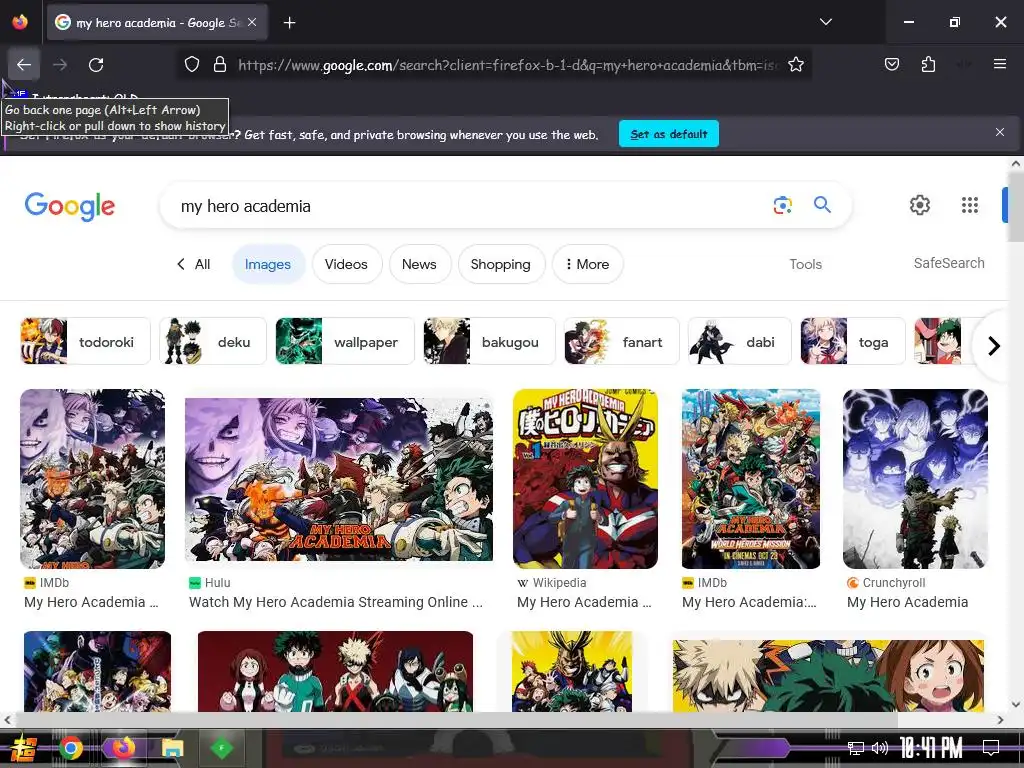The height and width of the screenshot is (768, 1024).
Task: Select the Images tab
Action: 268,264
